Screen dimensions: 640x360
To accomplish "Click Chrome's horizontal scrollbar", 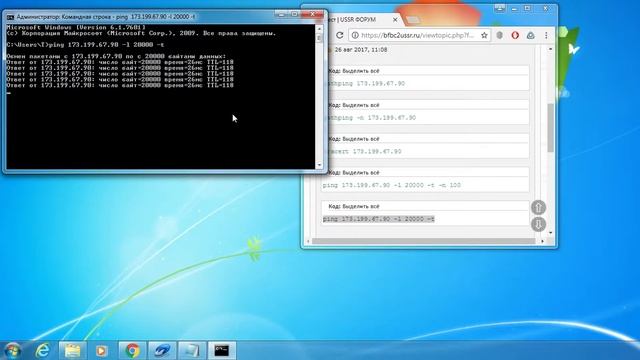I will (x=423, y=241).
